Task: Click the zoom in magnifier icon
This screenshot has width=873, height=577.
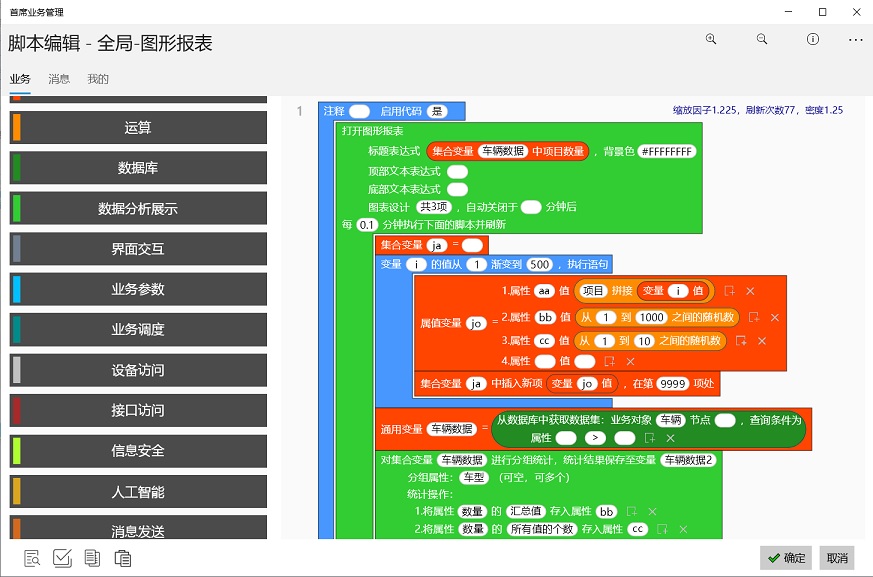Action: pyautogui.click(x=711, y=40)
